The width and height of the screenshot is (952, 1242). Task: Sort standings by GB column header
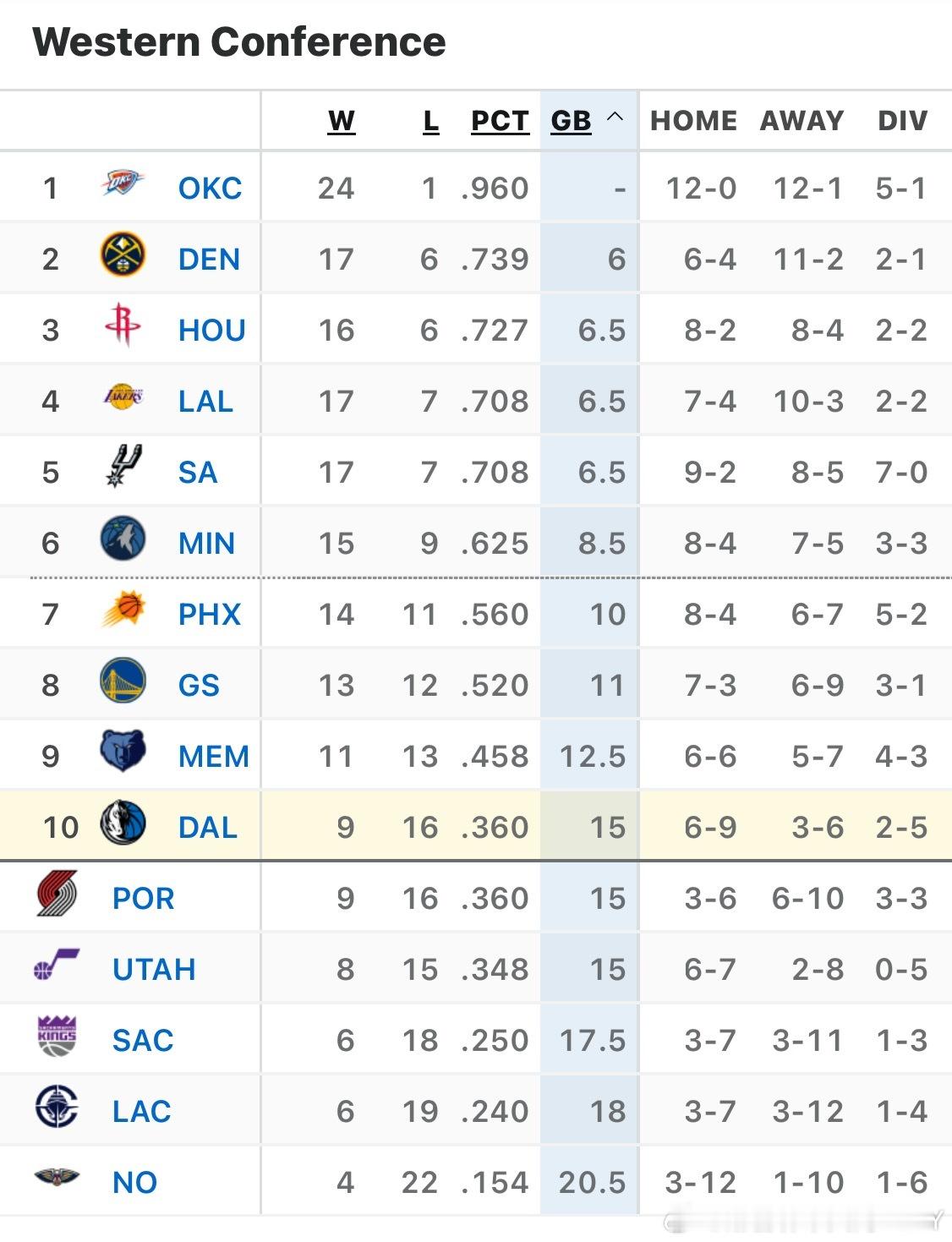click(x=571, y=121)
